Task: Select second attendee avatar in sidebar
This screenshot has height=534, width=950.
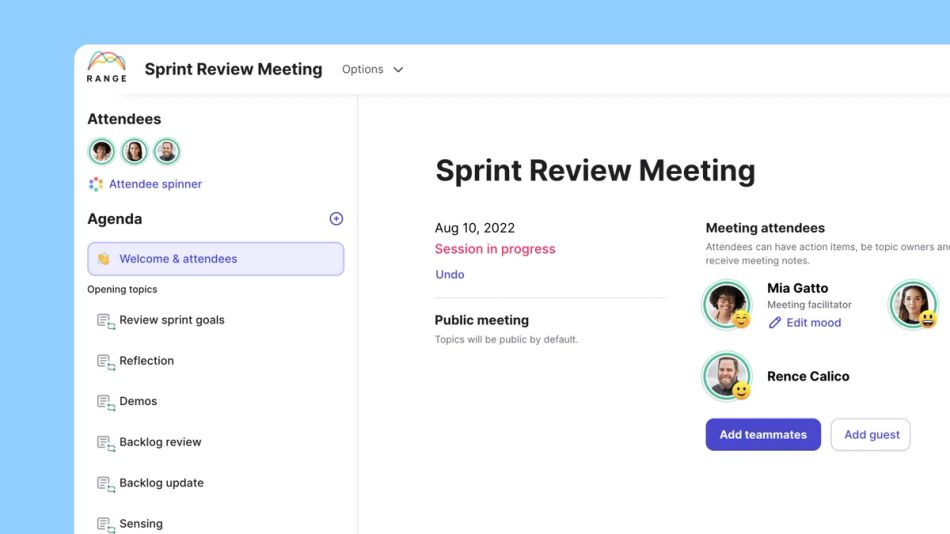Action: click(134, 151)
